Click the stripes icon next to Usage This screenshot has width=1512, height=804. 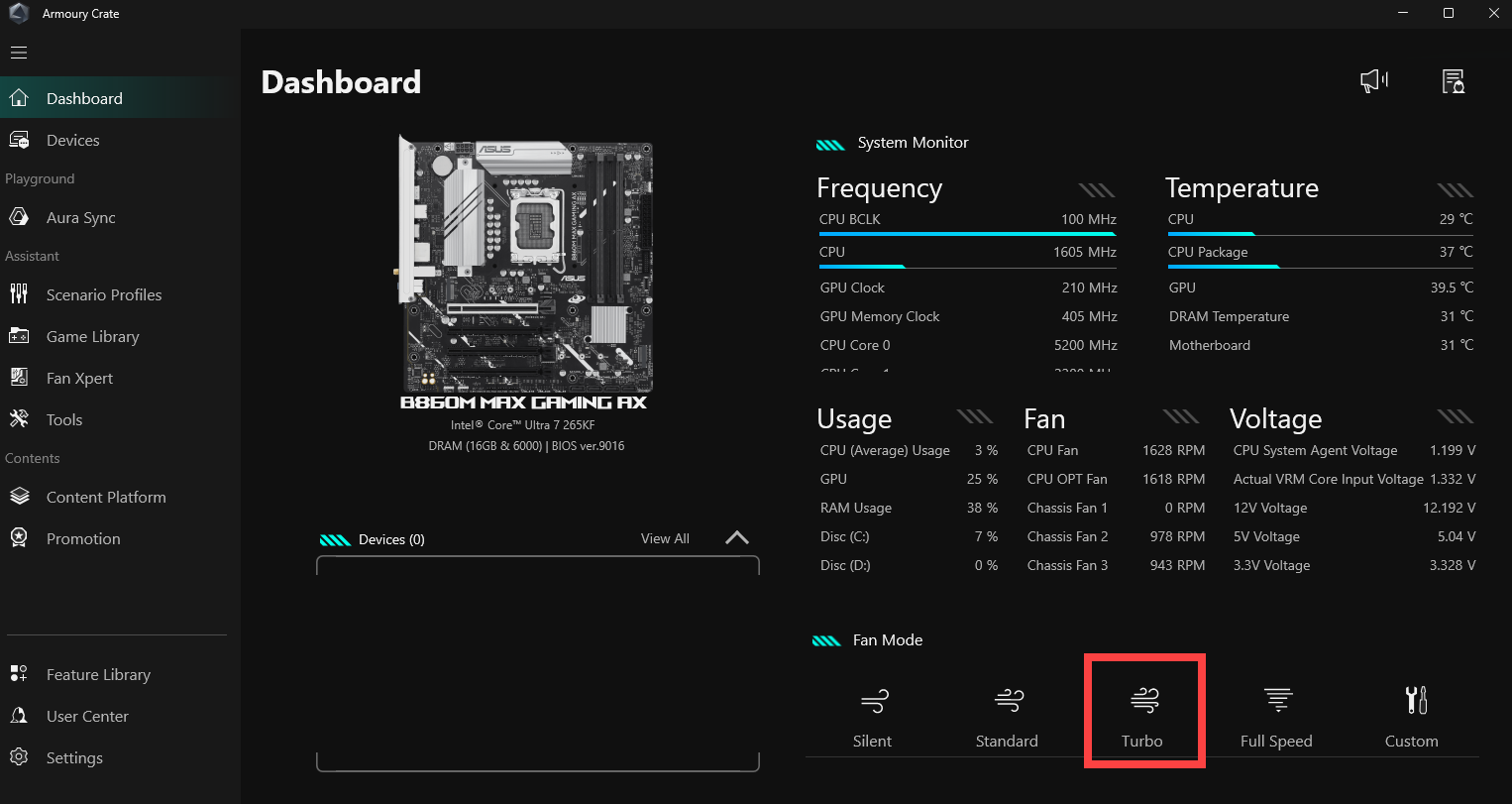tap(975, 416)
